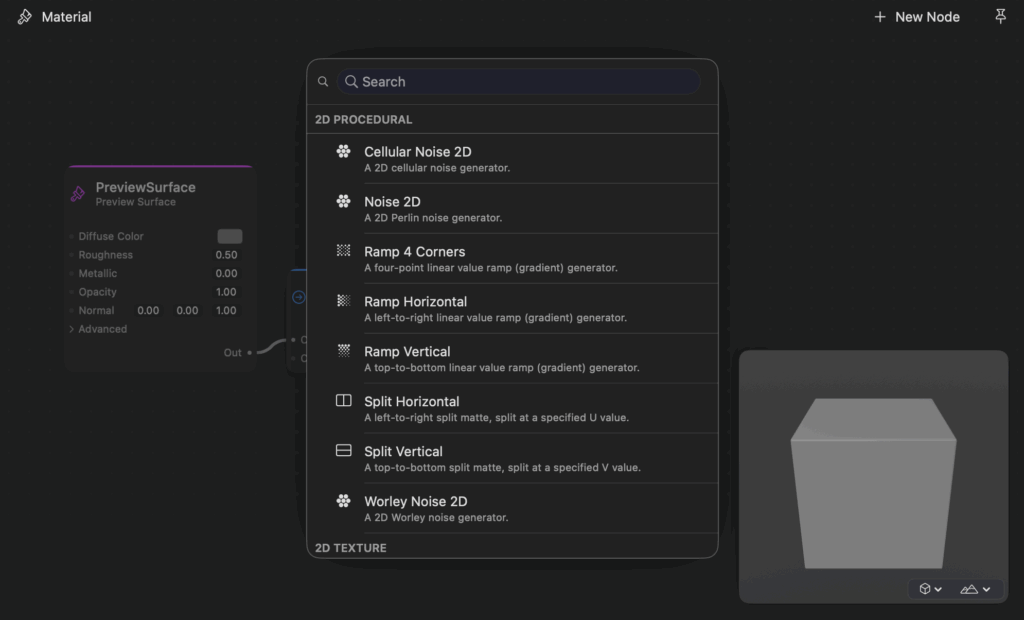1024x620 pixels.
Task: Click the New Node button
Action: point(916,17)
